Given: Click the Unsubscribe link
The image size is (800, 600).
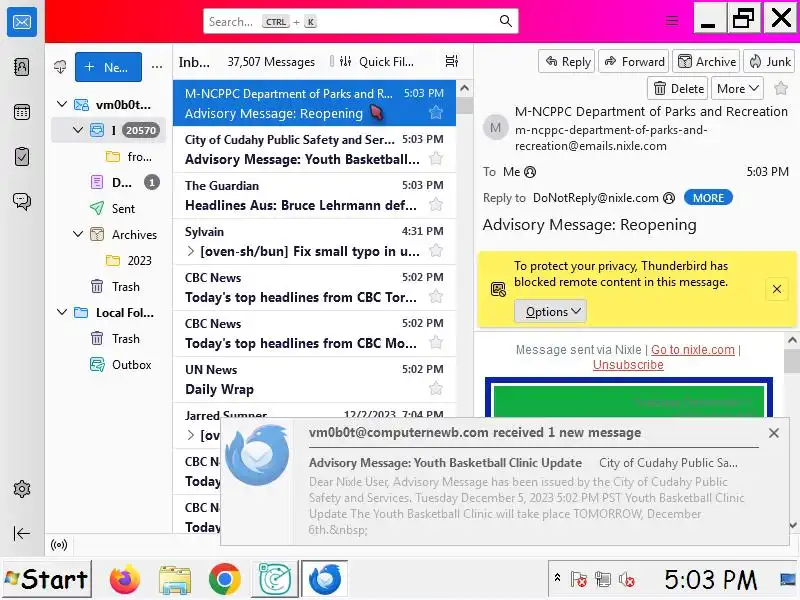Looking at the screenshot, I should 628,365.
